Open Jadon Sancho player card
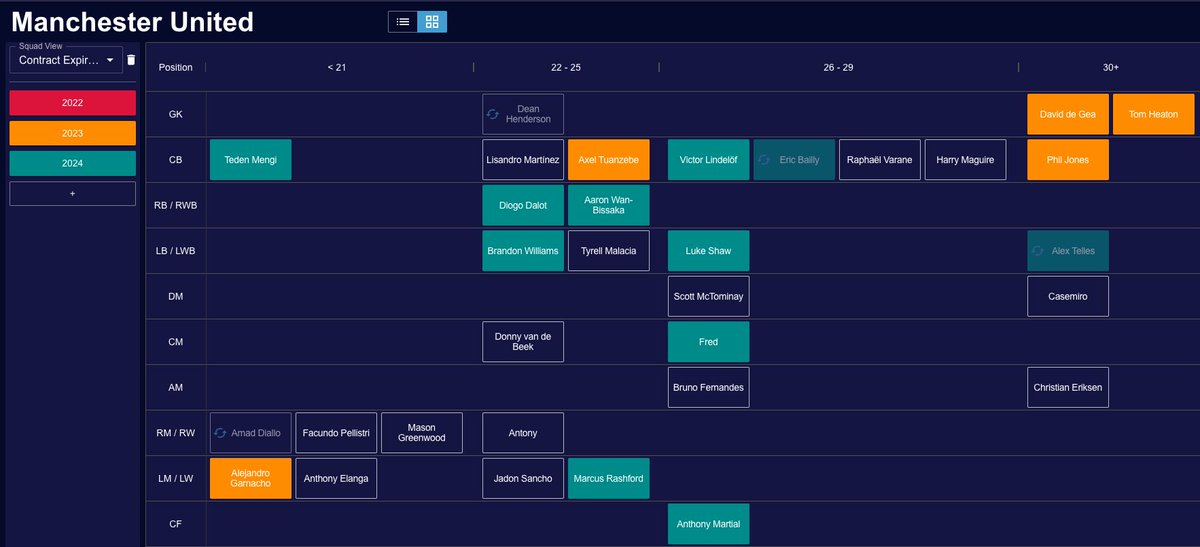Viewport: 1200px width, 547px height. coord(523,478)
